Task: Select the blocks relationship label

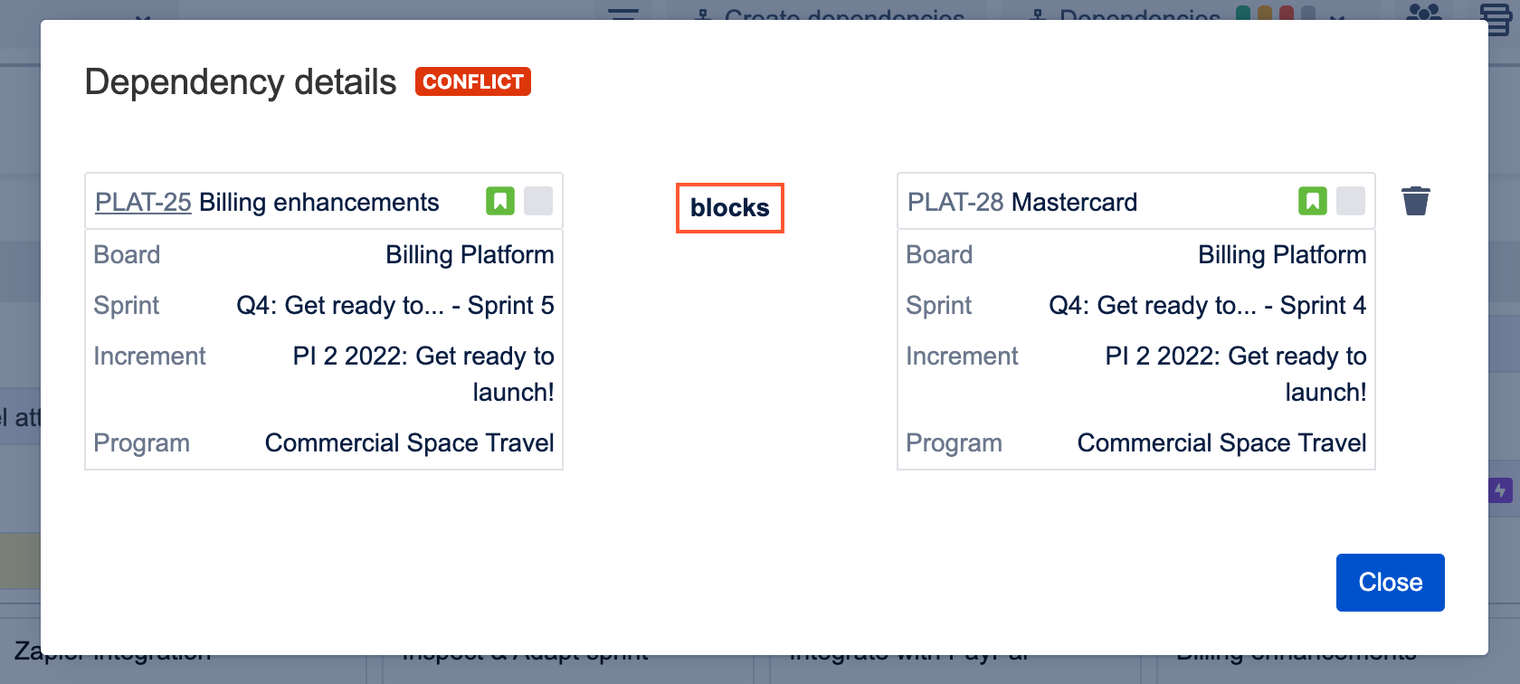Action: coord(730,208)
